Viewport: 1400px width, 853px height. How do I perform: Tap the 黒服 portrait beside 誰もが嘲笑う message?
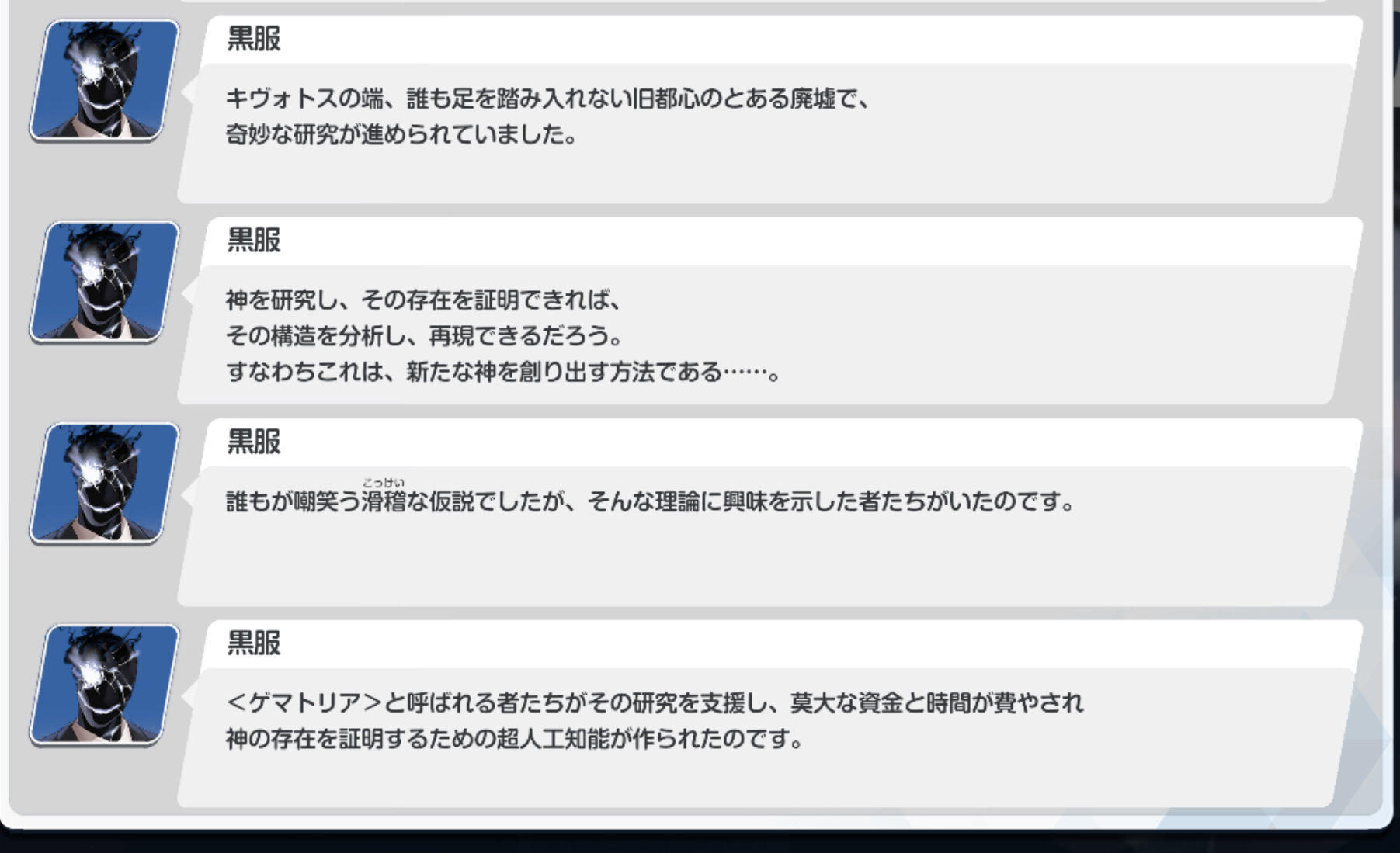pos(104,483)
